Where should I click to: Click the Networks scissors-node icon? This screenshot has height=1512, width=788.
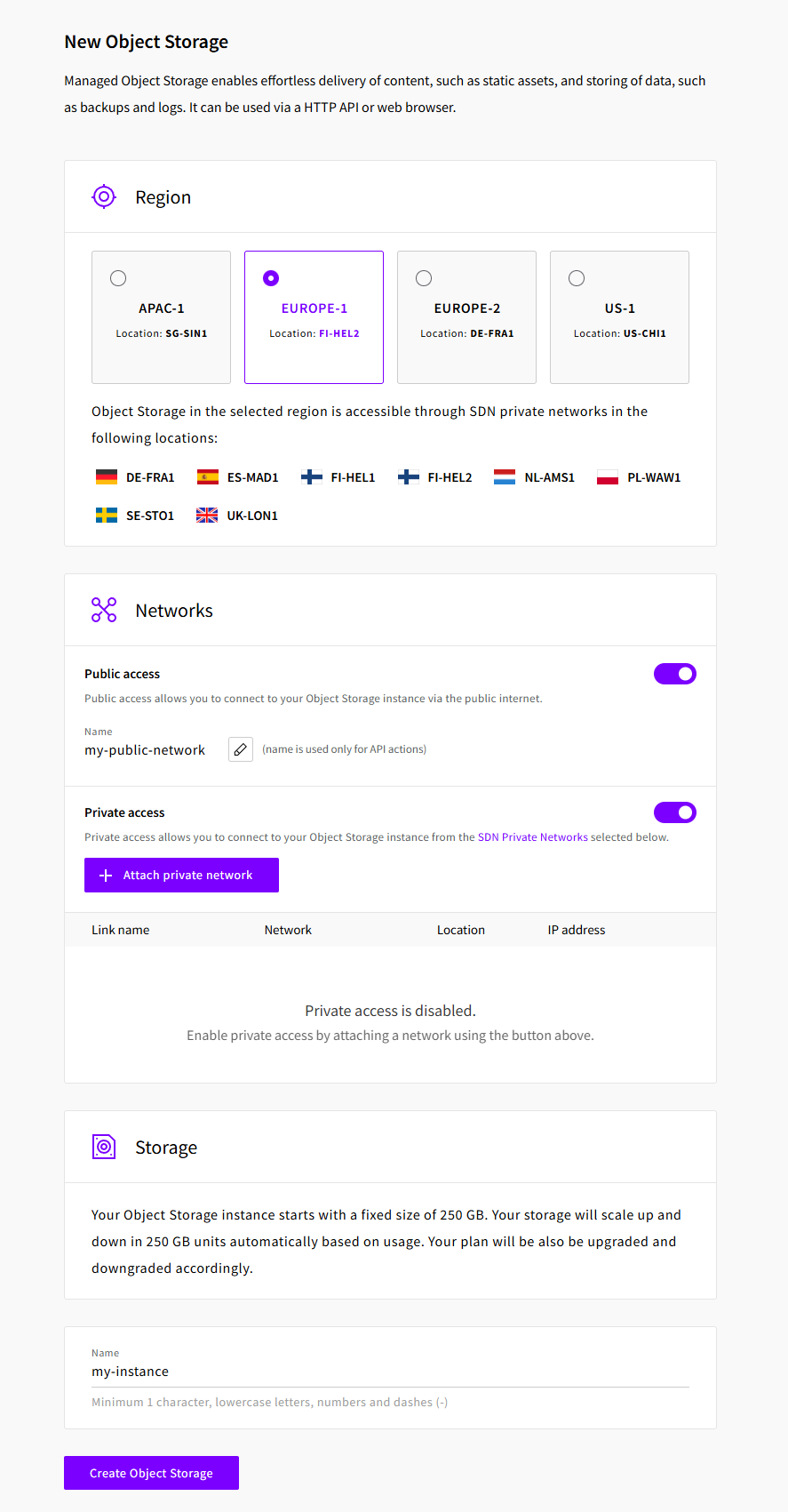(x=104, y=610)
